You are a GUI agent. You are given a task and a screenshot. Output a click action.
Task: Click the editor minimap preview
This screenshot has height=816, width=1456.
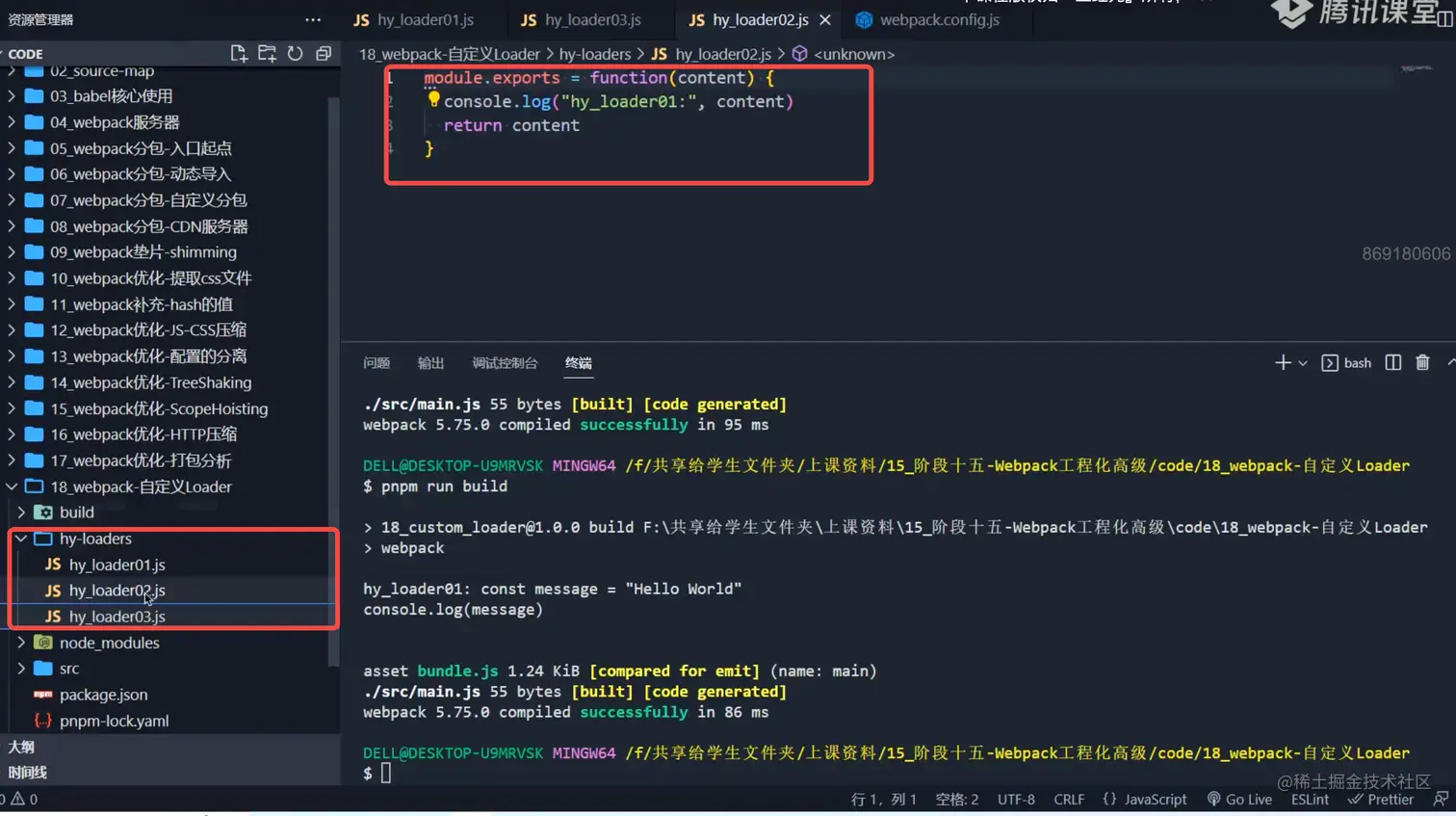tap(1416, 68)
